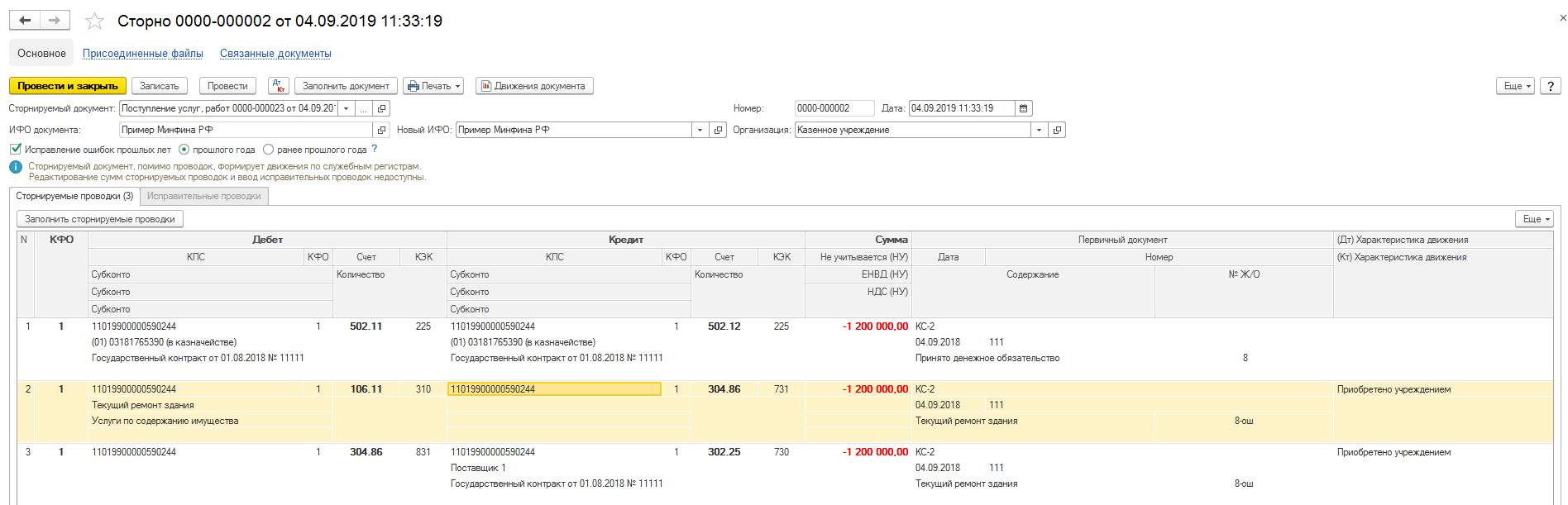Screen dimensions: 1568x505
Task: Expand the Новый ИФО dropdown list
Action: (700, 130)
